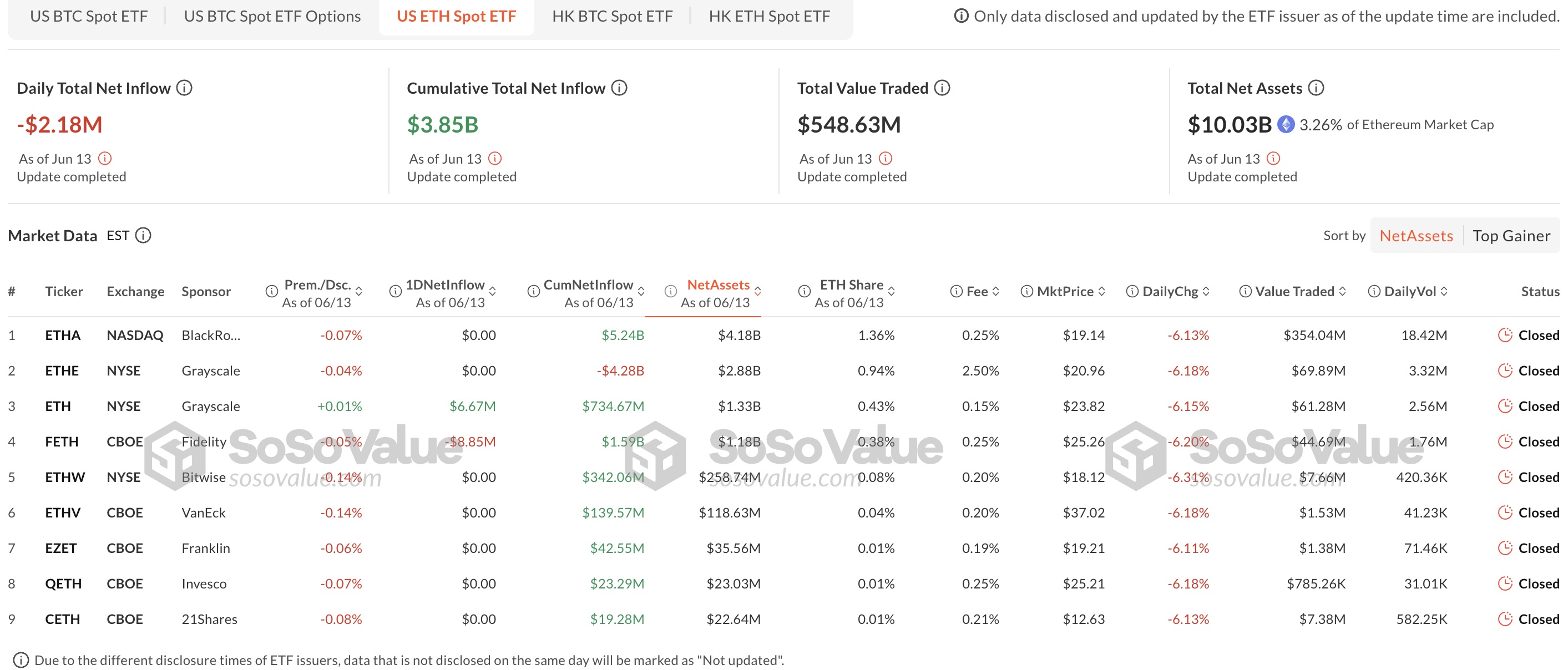Click info icon next to Daily Total Net Inflow

click(x=184, y=88)
